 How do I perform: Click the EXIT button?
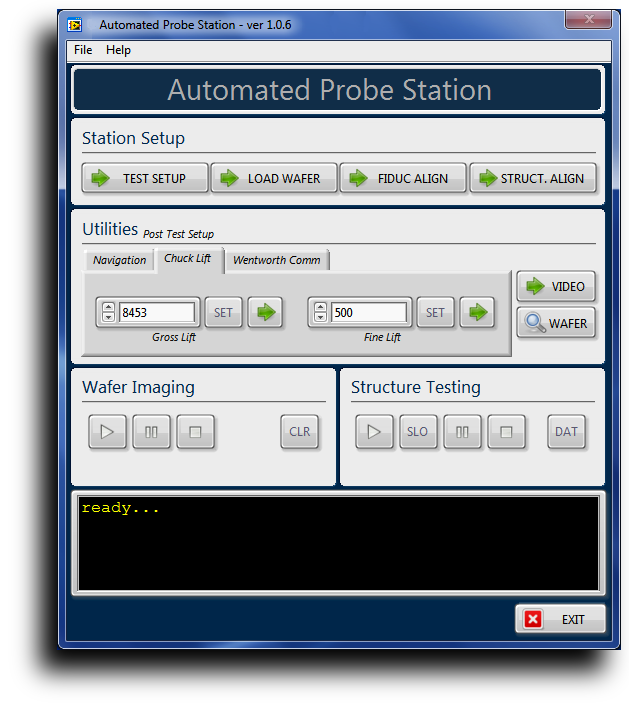[x=560, y=619]
